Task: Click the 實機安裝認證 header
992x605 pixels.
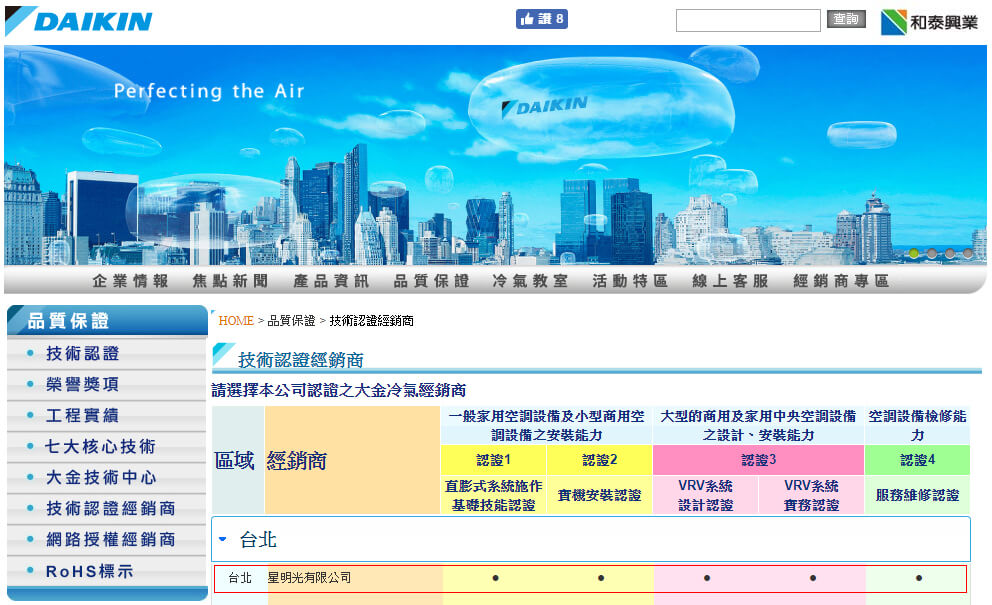Action: click(x=599, y=496)
